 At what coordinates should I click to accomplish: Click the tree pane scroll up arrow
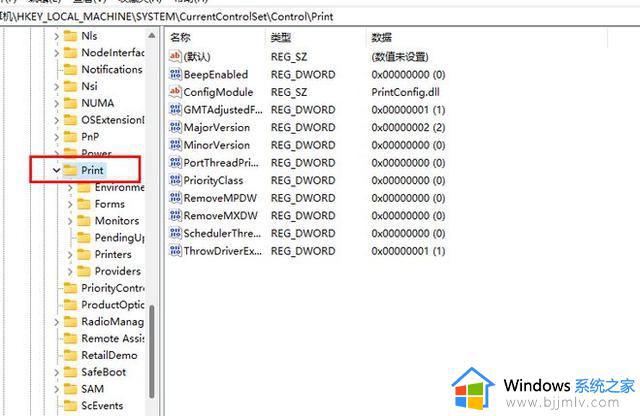[x=152, y=36]
